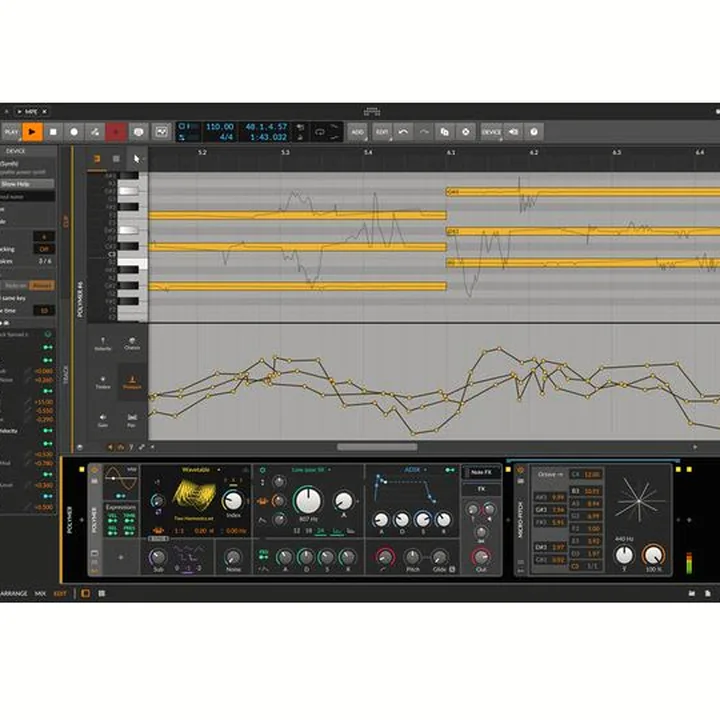
Task: Select the Pressure expression lane
Action: (132, 382)
